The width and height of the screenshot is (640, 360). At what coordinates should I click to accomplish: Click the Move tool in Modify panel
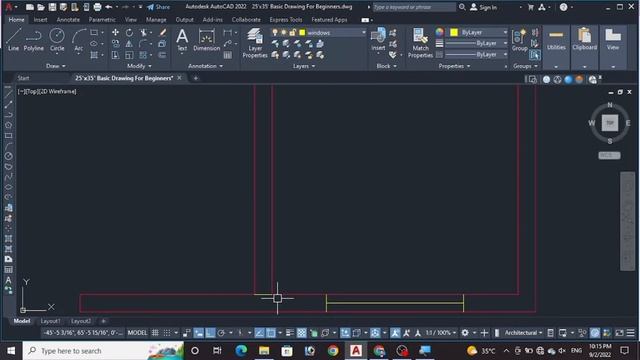pyautogui.click(x=116, y=33)
